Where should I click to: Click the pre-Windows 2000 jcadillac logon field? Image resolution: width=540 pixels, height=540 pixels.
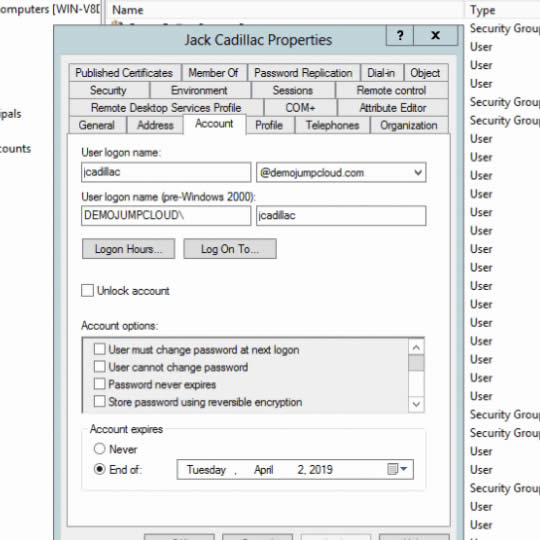click(x=341, y=216)
